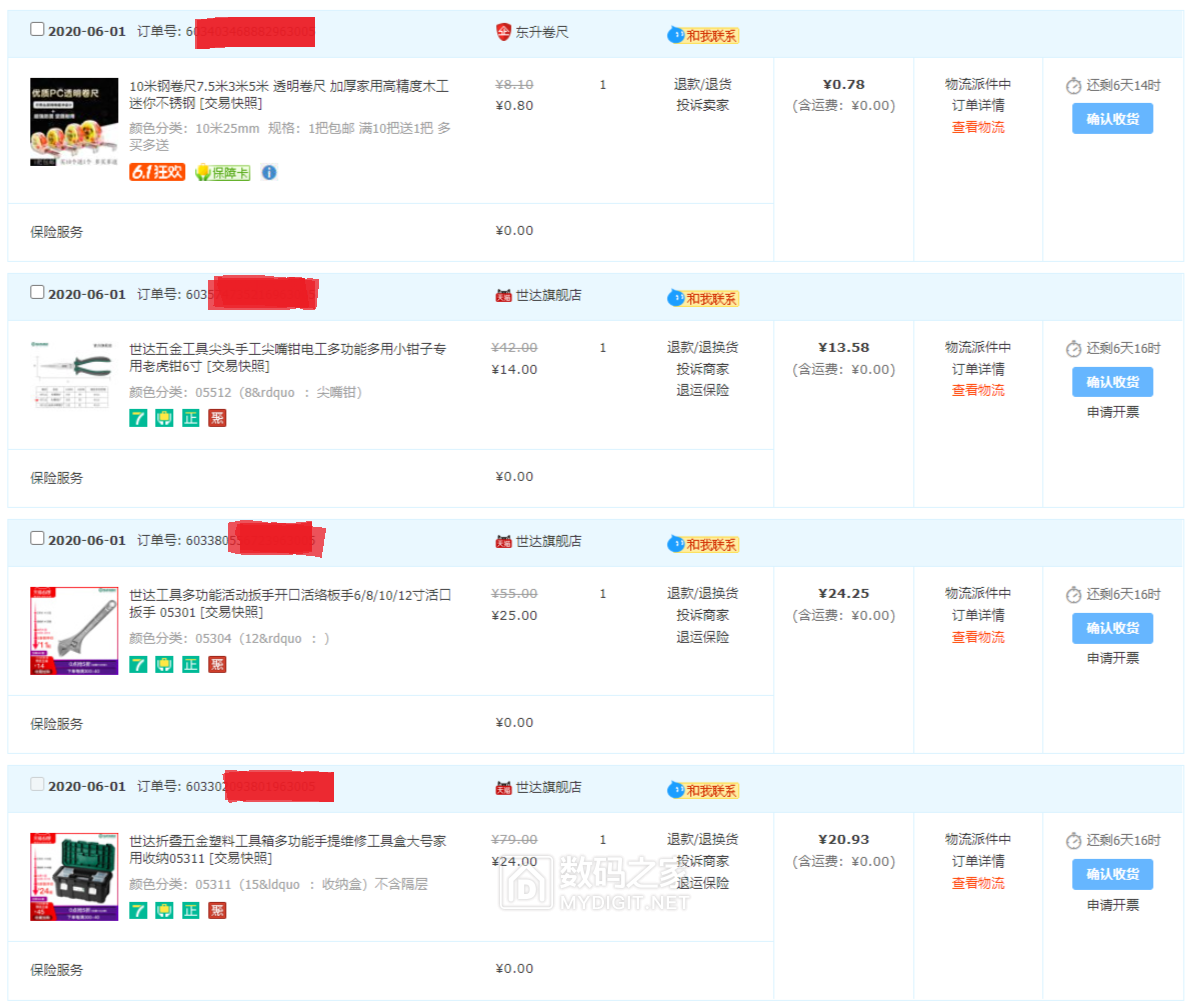Click 退运保险 for the wrench order
Screen dimensions: 1193x1004
[702, 637]
